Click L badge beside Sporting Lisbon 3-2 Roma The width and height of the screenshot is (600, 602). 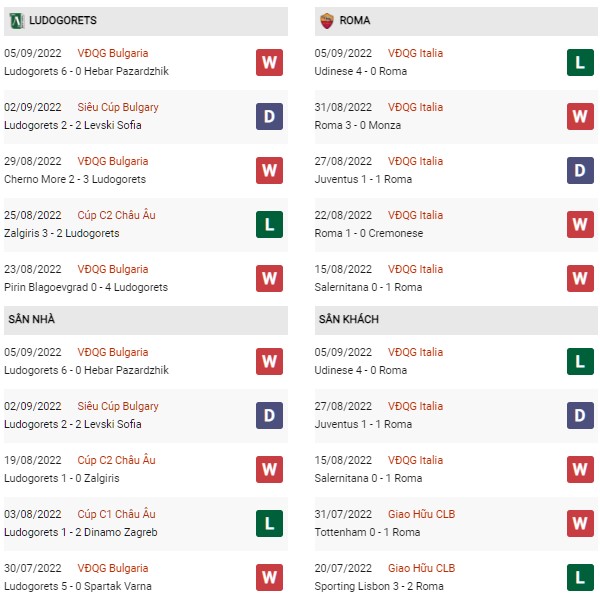[x=580, y=577]
